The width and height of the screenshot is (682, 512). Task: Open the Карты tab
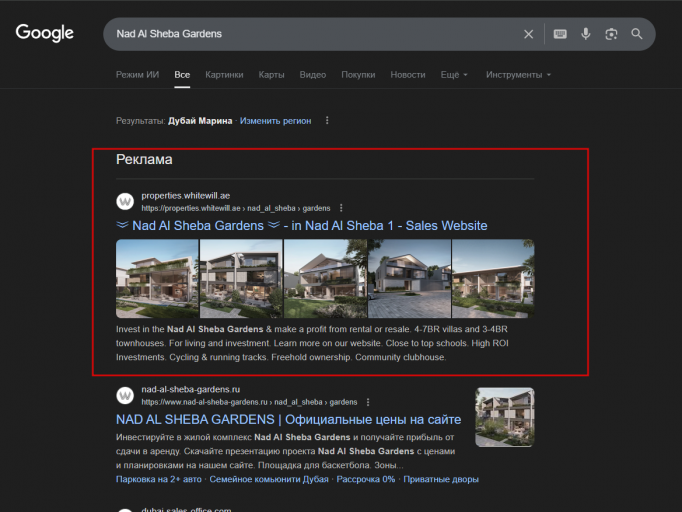271,75
